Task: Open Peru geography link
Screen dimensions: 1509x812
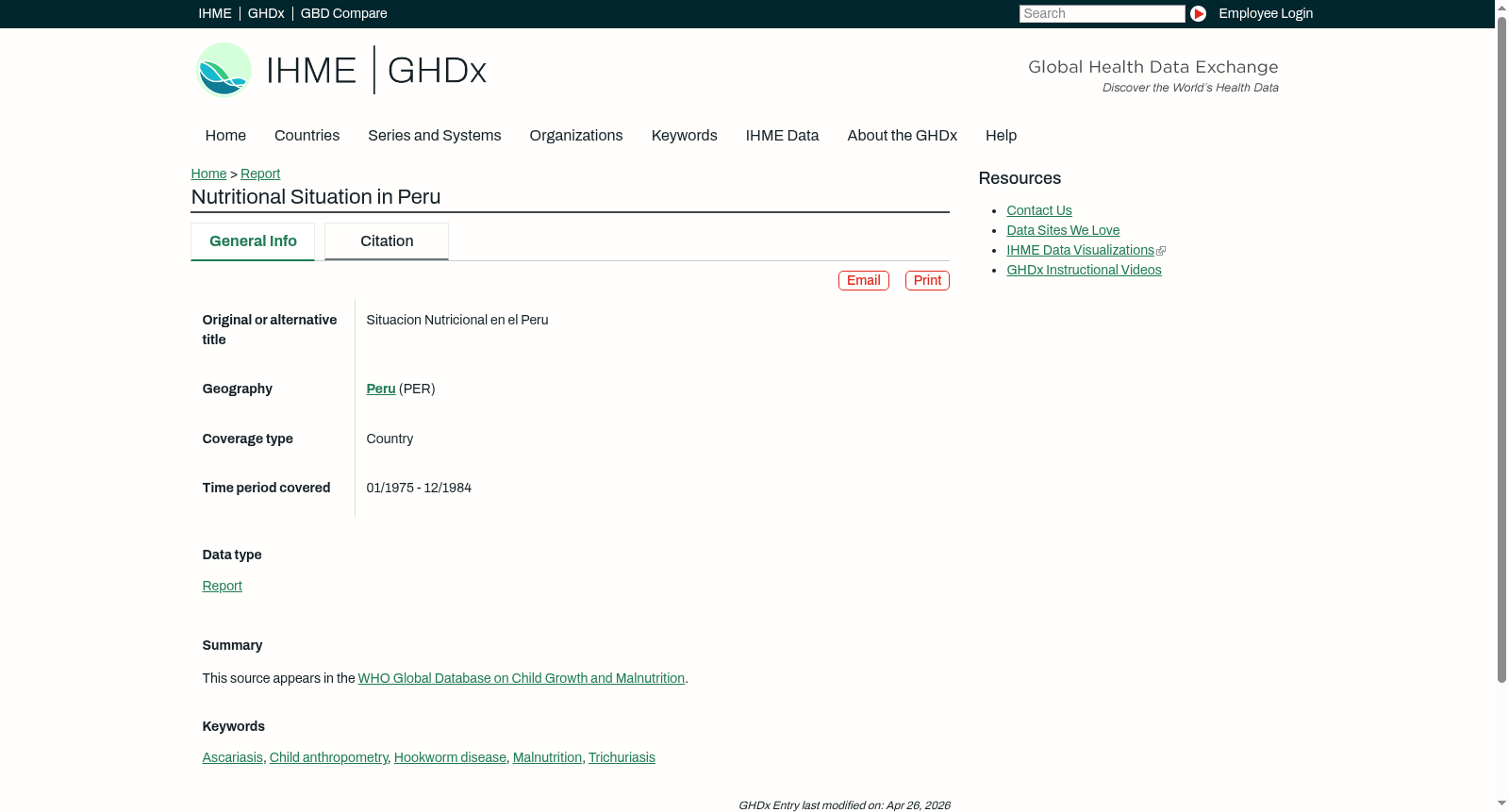Action: click(381, 389)
